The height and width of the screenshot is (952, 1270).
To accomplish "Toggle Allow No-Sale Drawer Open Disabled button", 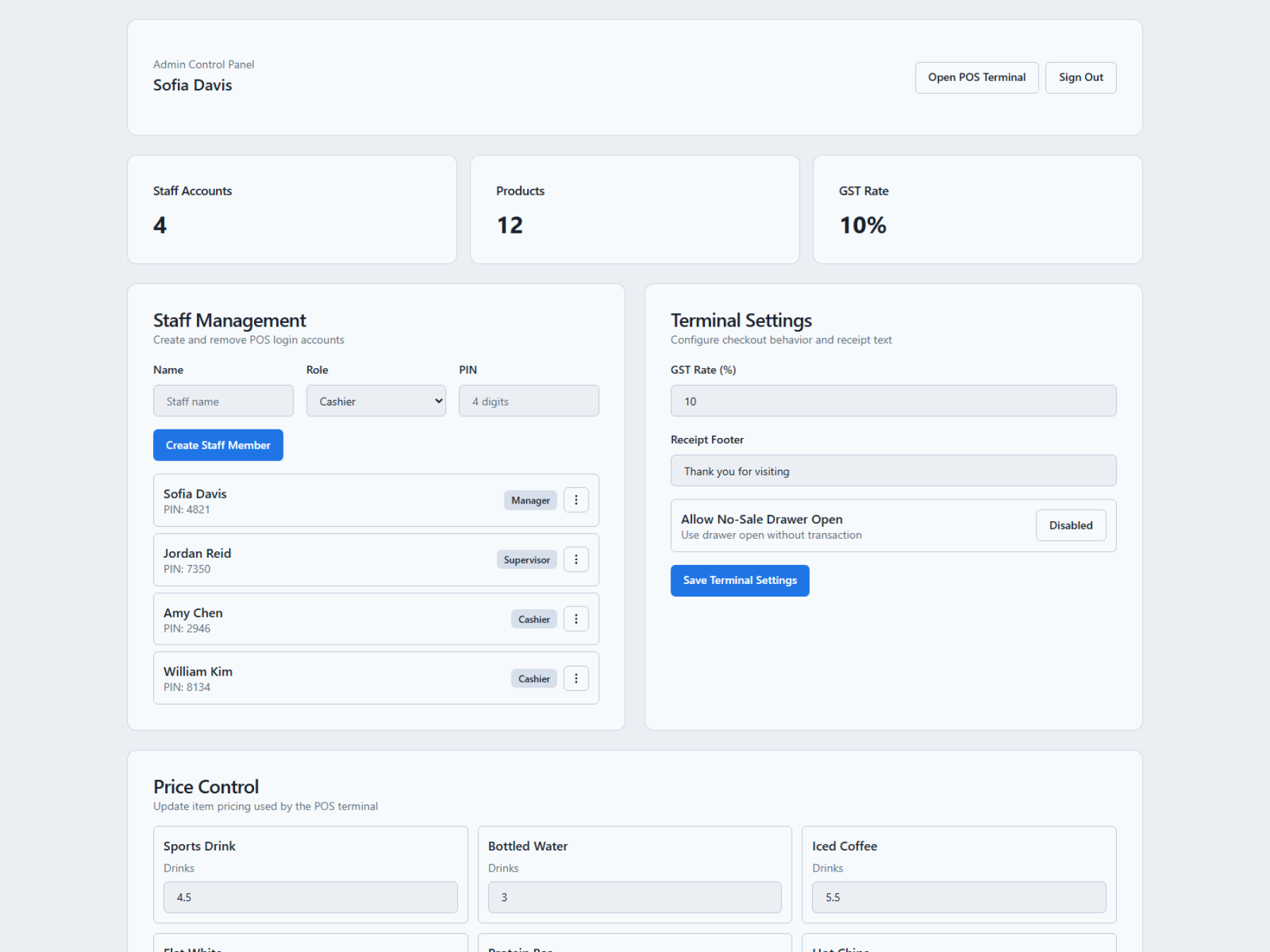I will (1070, 525).
